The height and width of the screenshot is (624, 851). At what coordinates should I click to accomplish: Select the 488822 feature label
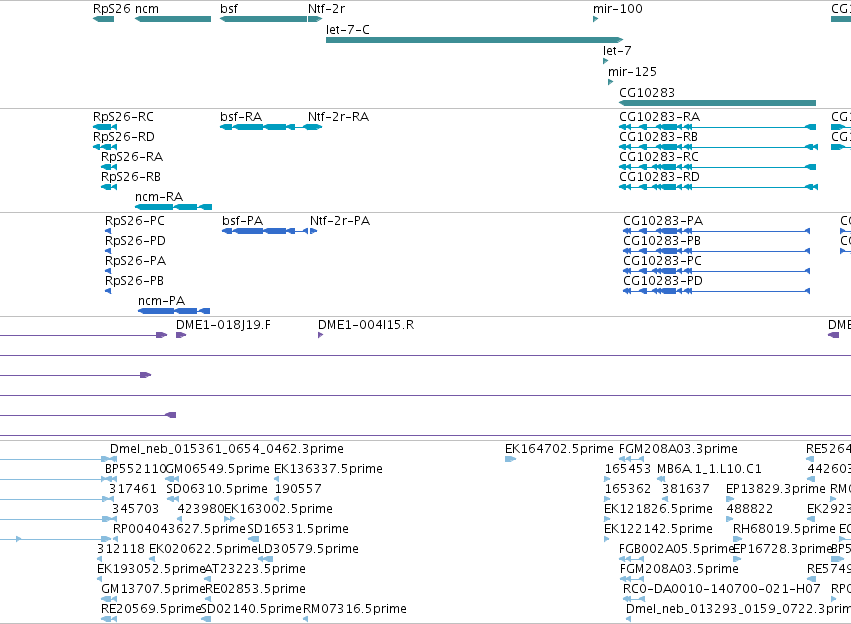click(750, 509)
